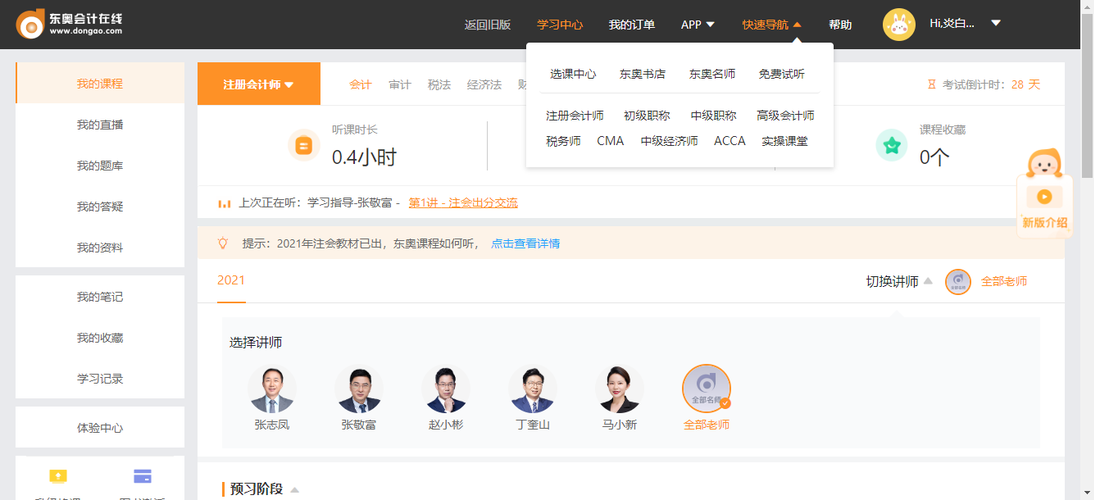1094x500 pixels.
Task: Open the 第1讲 - 注会出分交流 link
Action: click(463, 204)
